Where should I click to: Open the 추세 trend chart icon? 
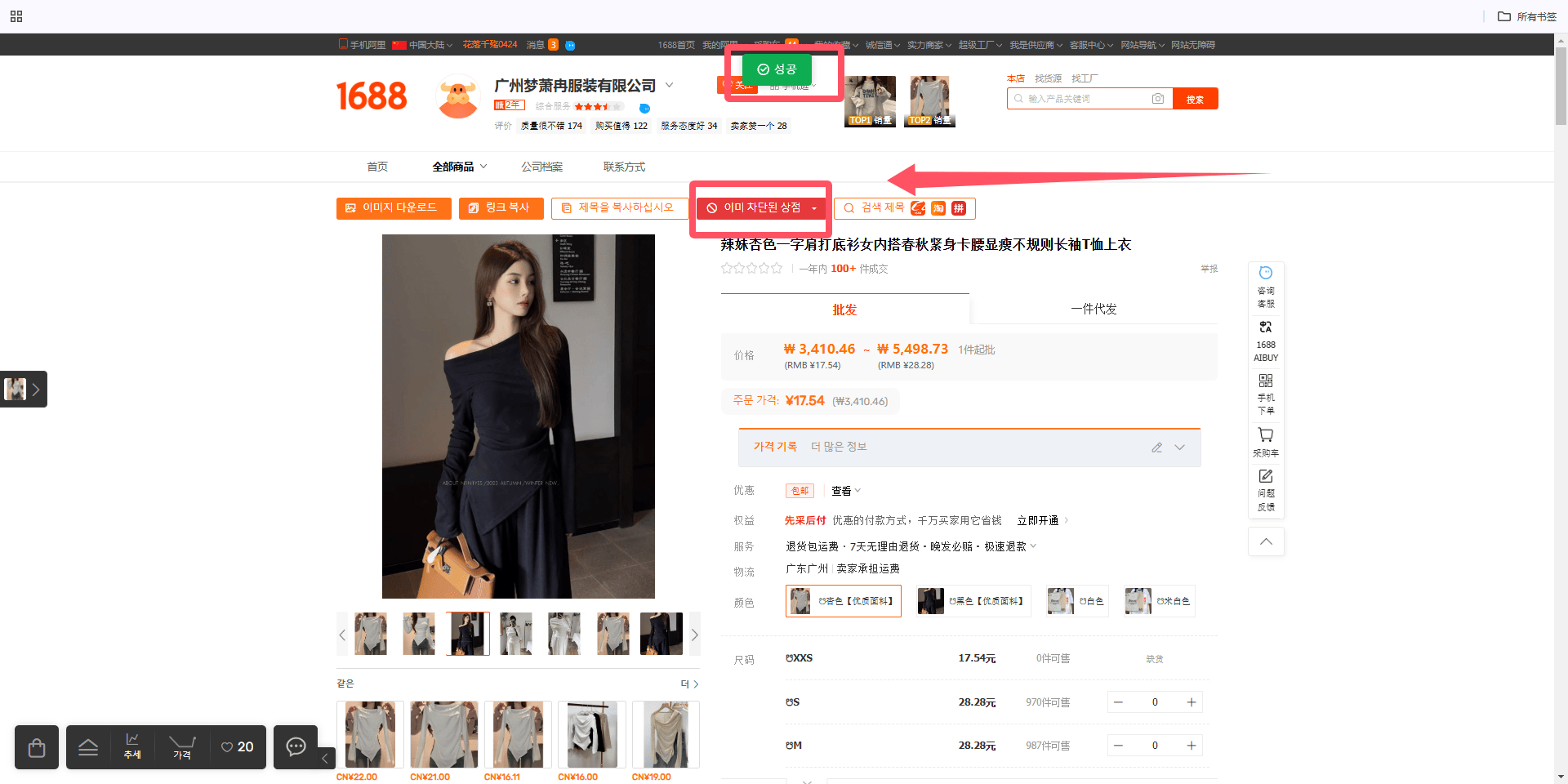132,746
